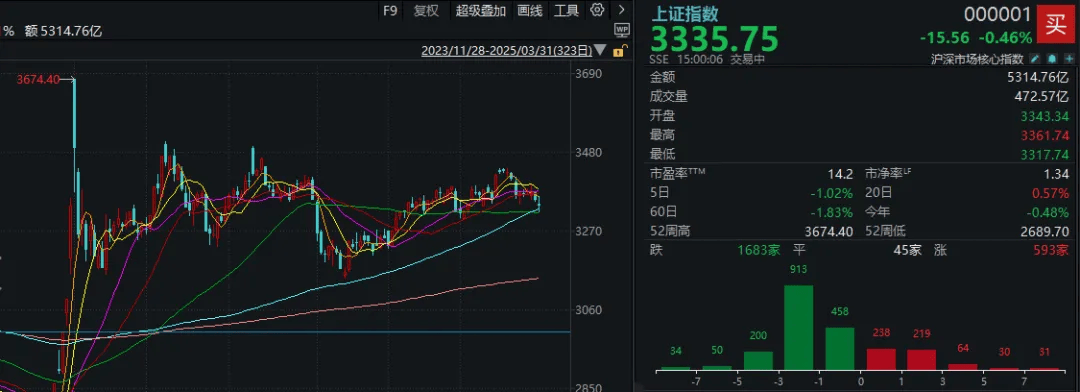Expand the date range dropdown triangle

(601, 50)
